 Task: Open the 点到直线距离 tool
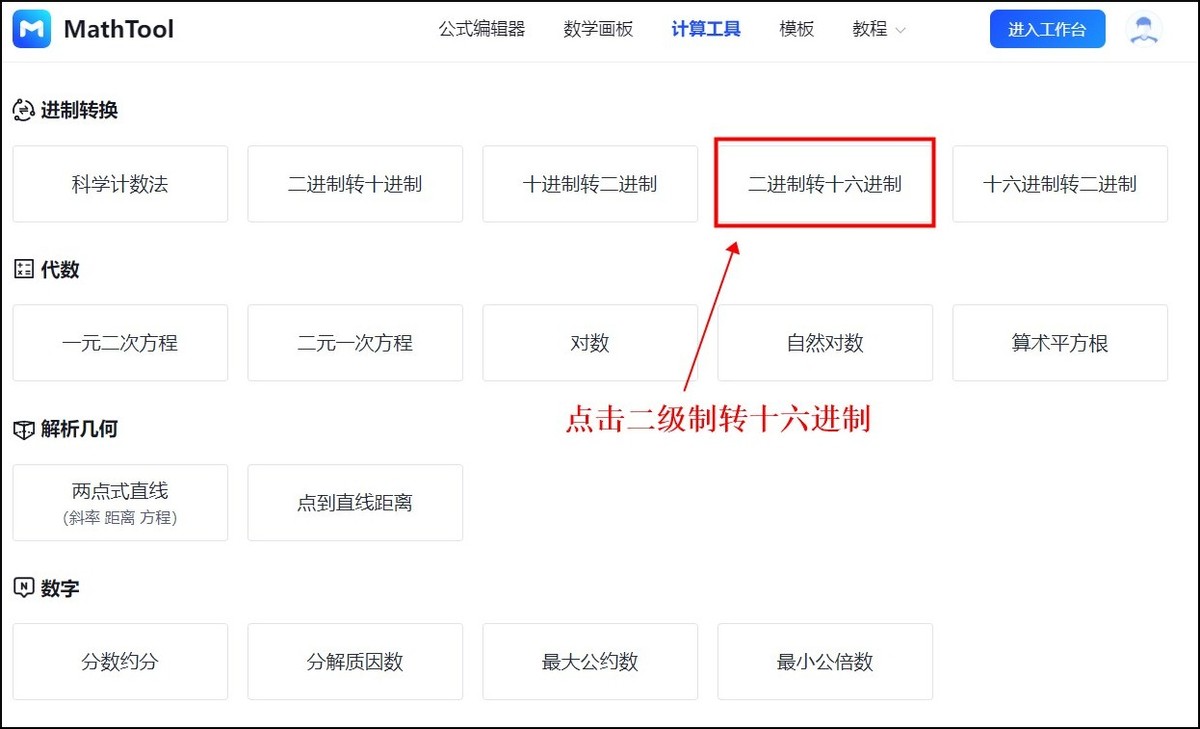(x=355, y=503)
